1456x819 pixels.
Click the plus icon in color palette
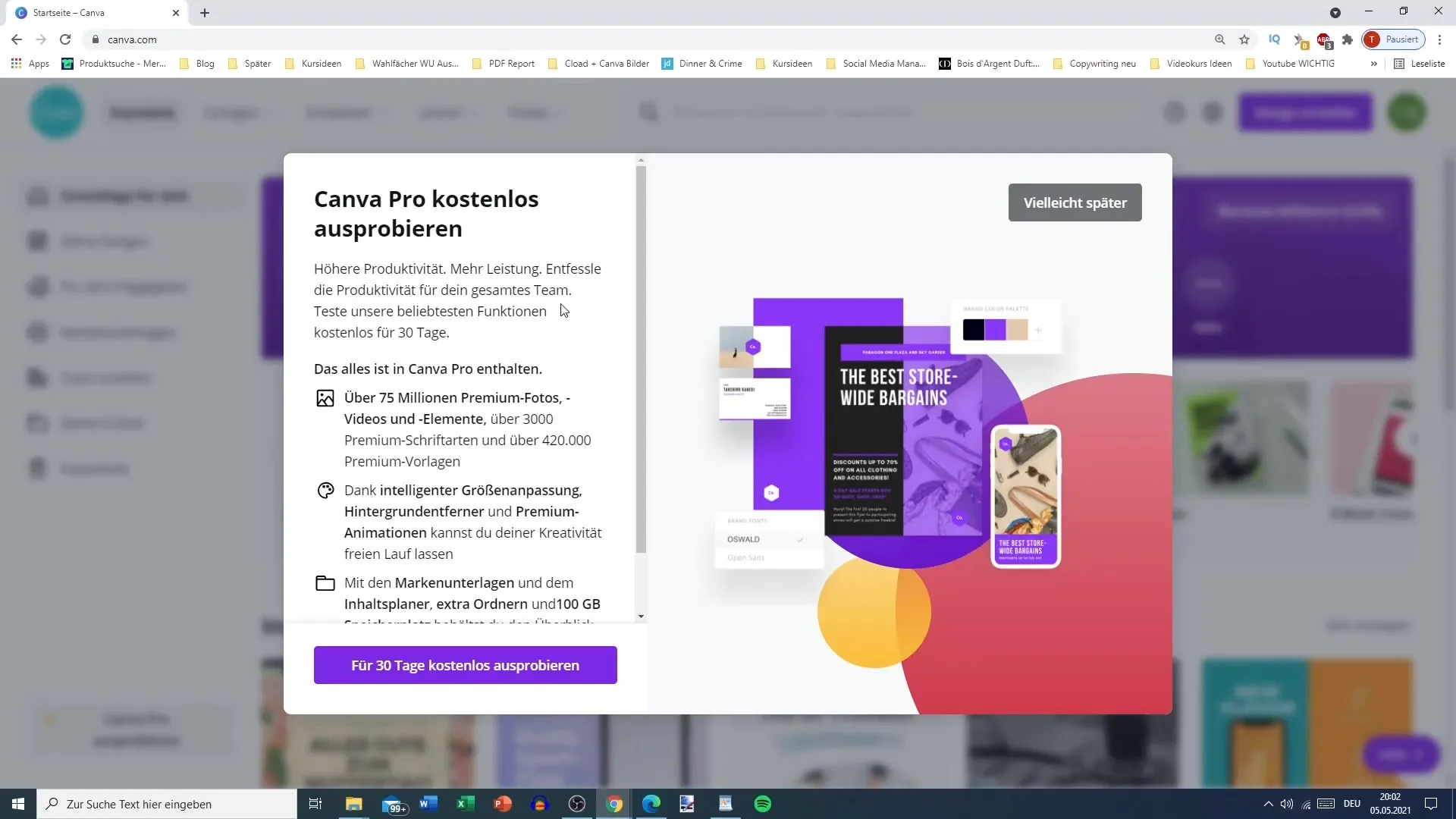coord(1038,330)
